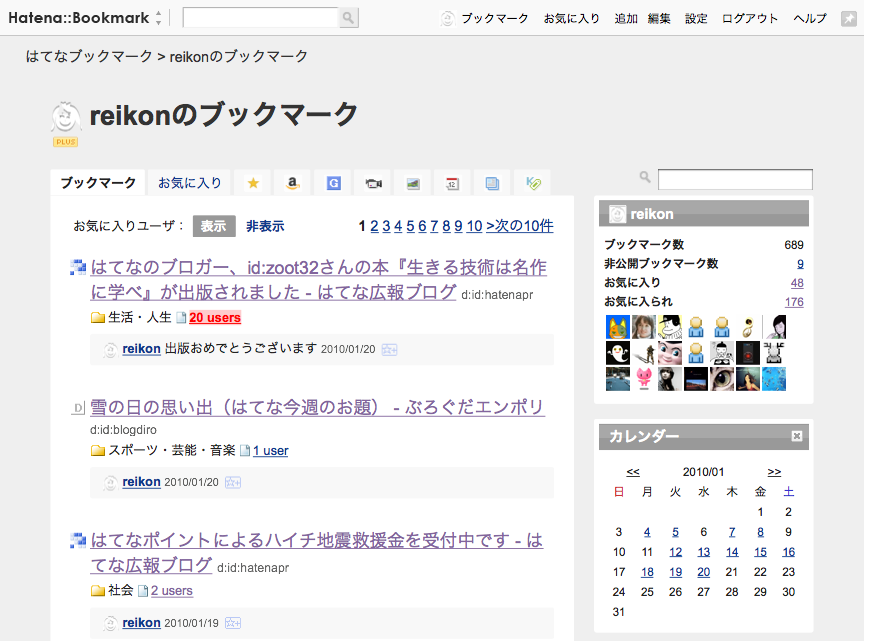Click the orange cat follower avatar thumbnail
The image size is (878, 641).
[618, 327]
